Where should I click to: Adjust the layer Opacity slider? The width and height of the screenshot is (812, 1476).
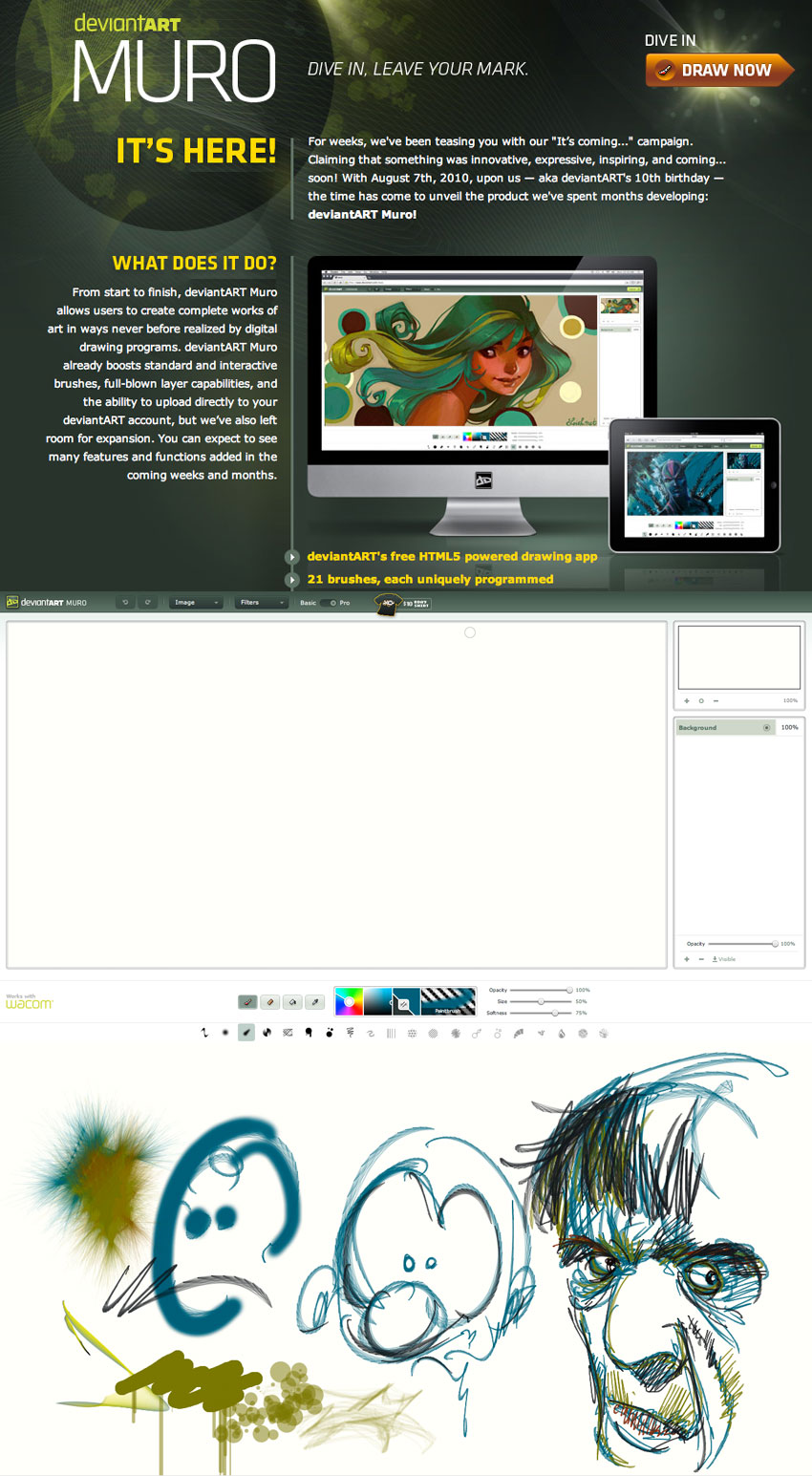tap(744, 944)
